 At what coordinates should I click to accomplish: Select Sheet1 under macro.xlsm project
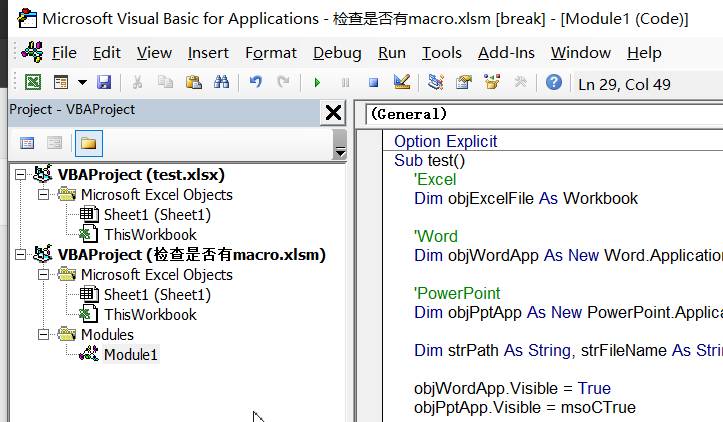157,295
